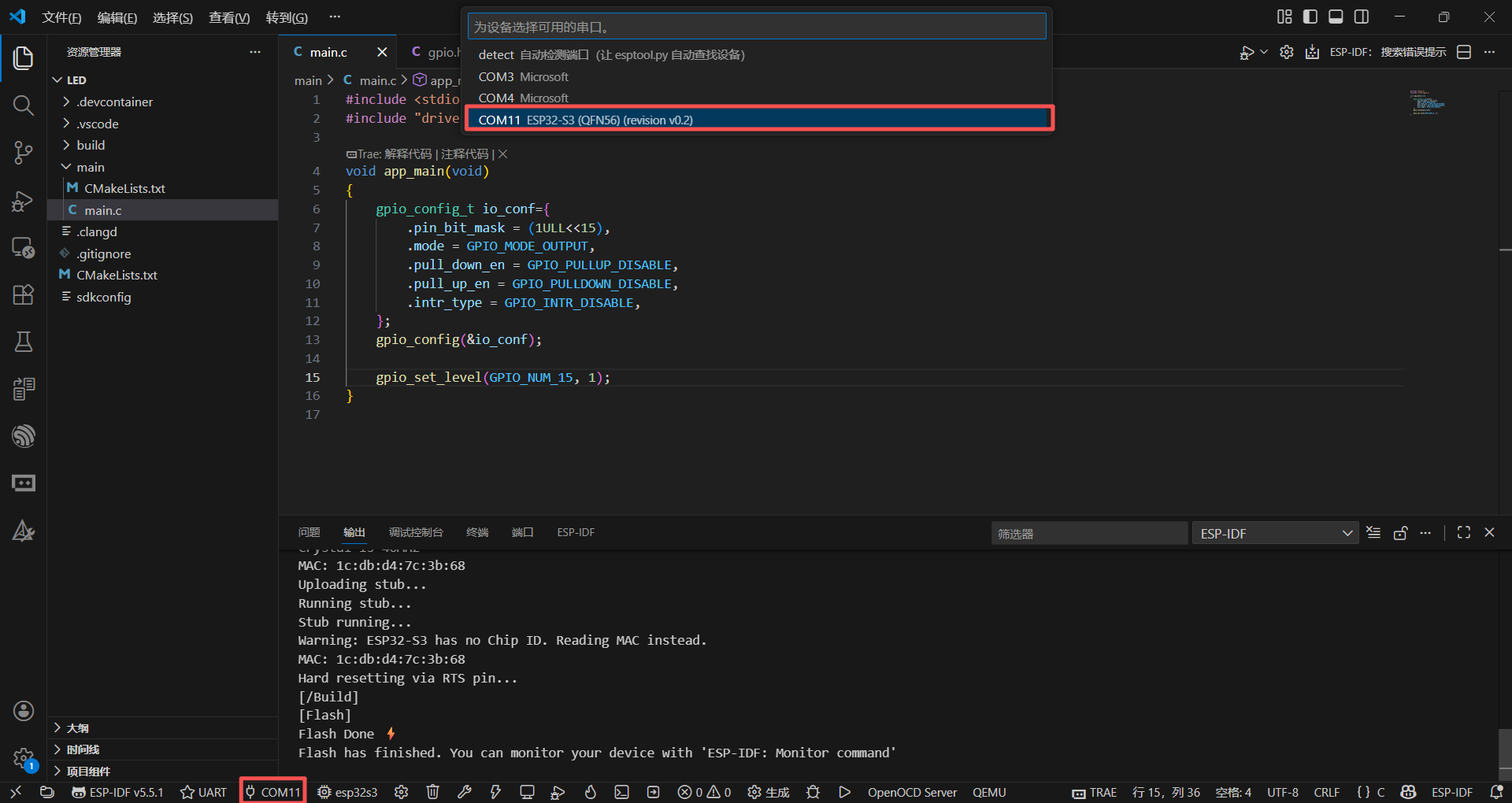This screenshot has width=1512, height=803.
Task: Click the serial port search input field
Action: pyautogui.click(x=757, y=27)
